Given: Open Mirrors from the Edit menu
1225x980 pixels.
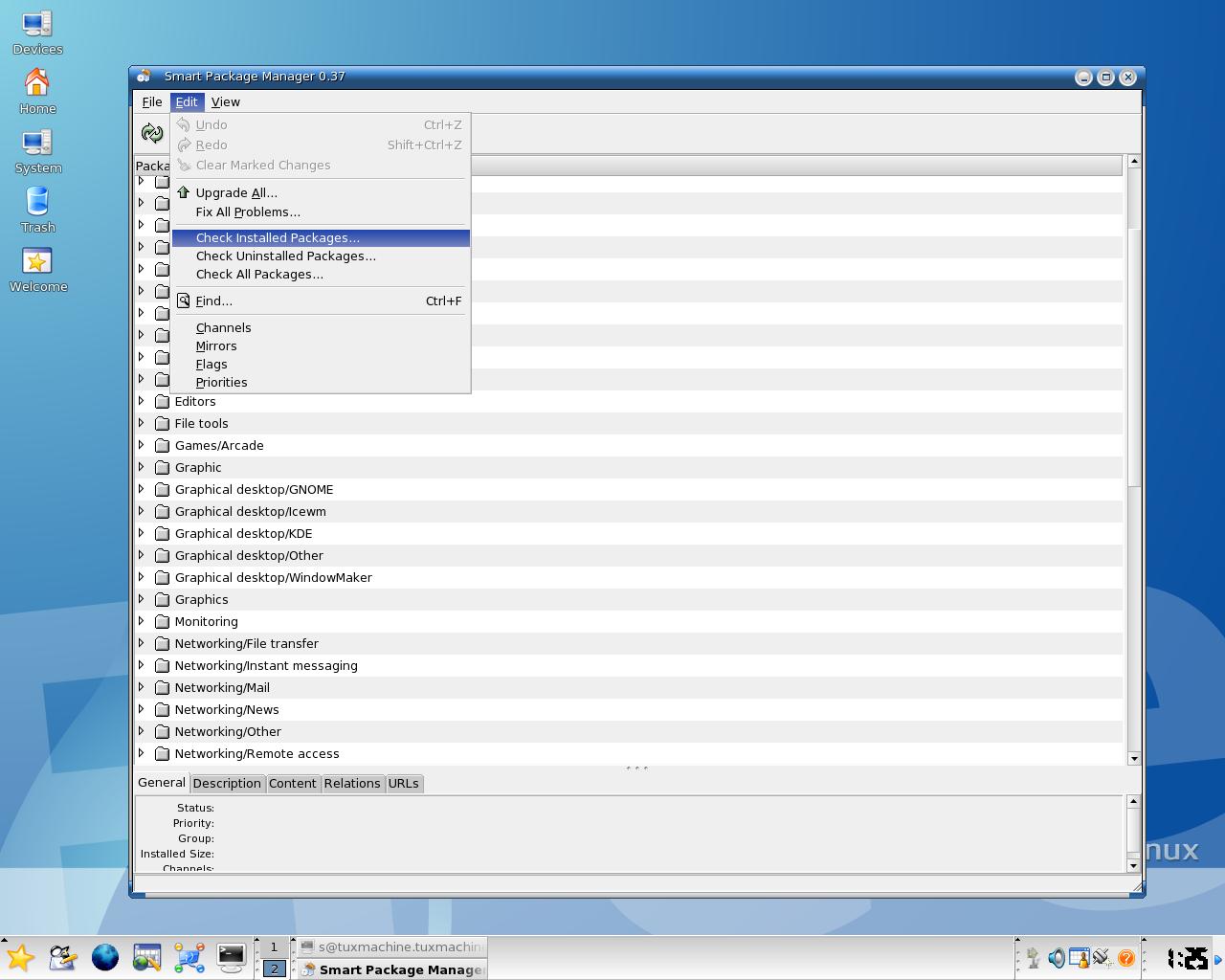Looking at the screenshot, I should click(x=321, y=346).
